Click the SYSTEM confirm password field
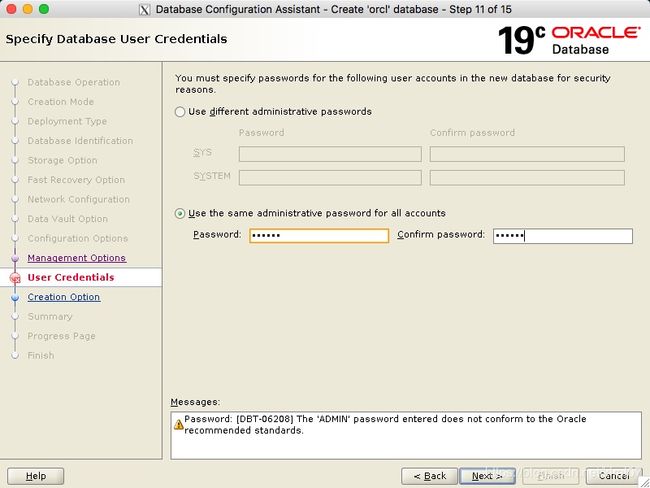650x488 pixels. pos(527,177)
